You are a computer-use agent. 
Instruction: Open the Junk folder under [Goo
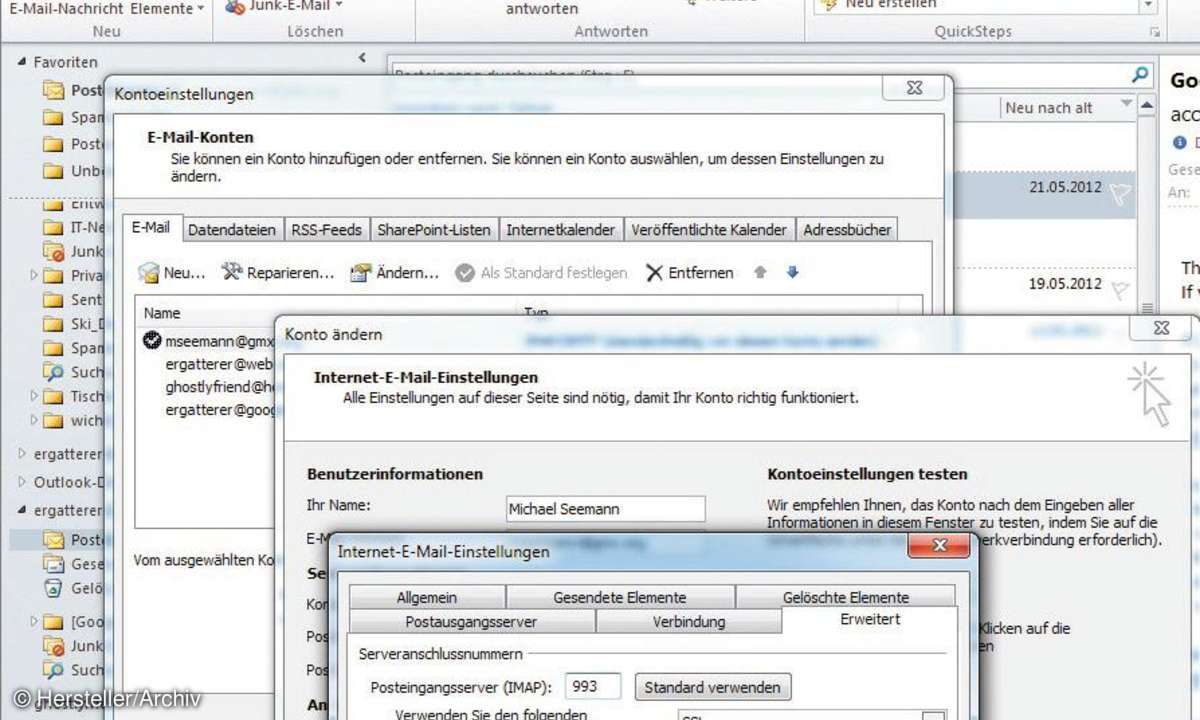coord(74,646)
